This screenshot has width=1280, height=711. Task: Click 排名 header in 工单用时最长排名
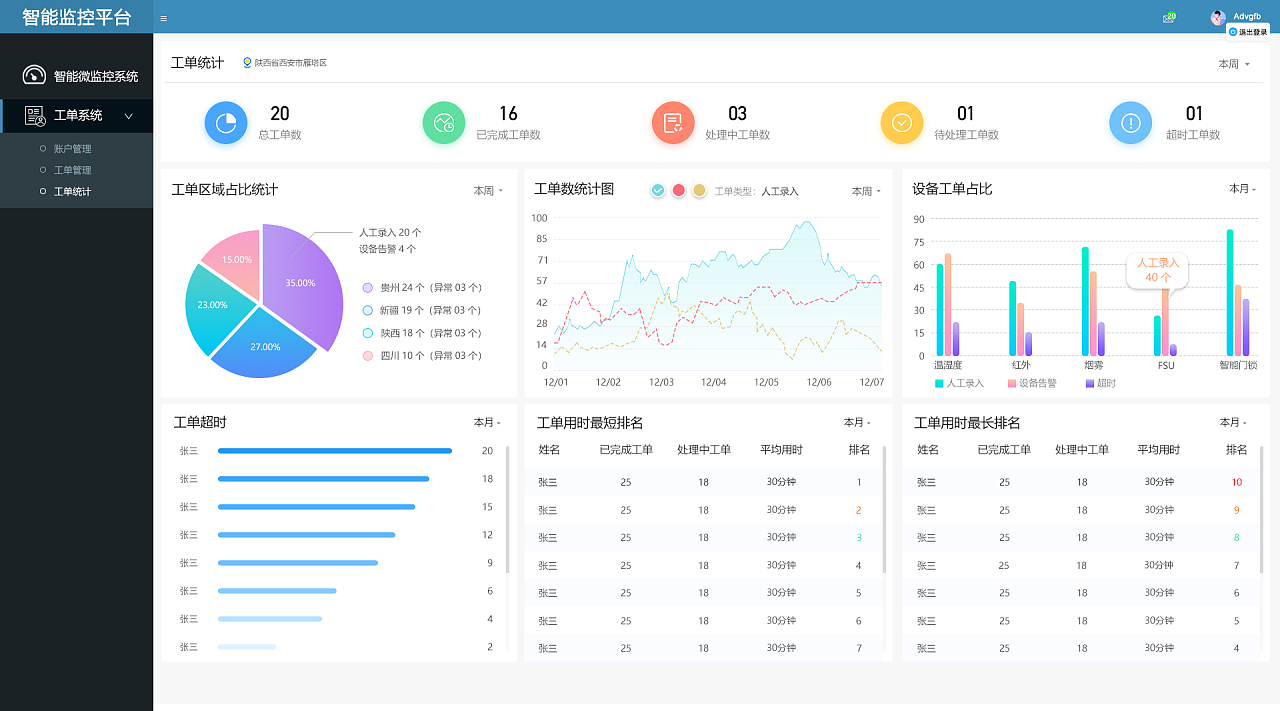pyautogui.click(x=1237, y=450)
